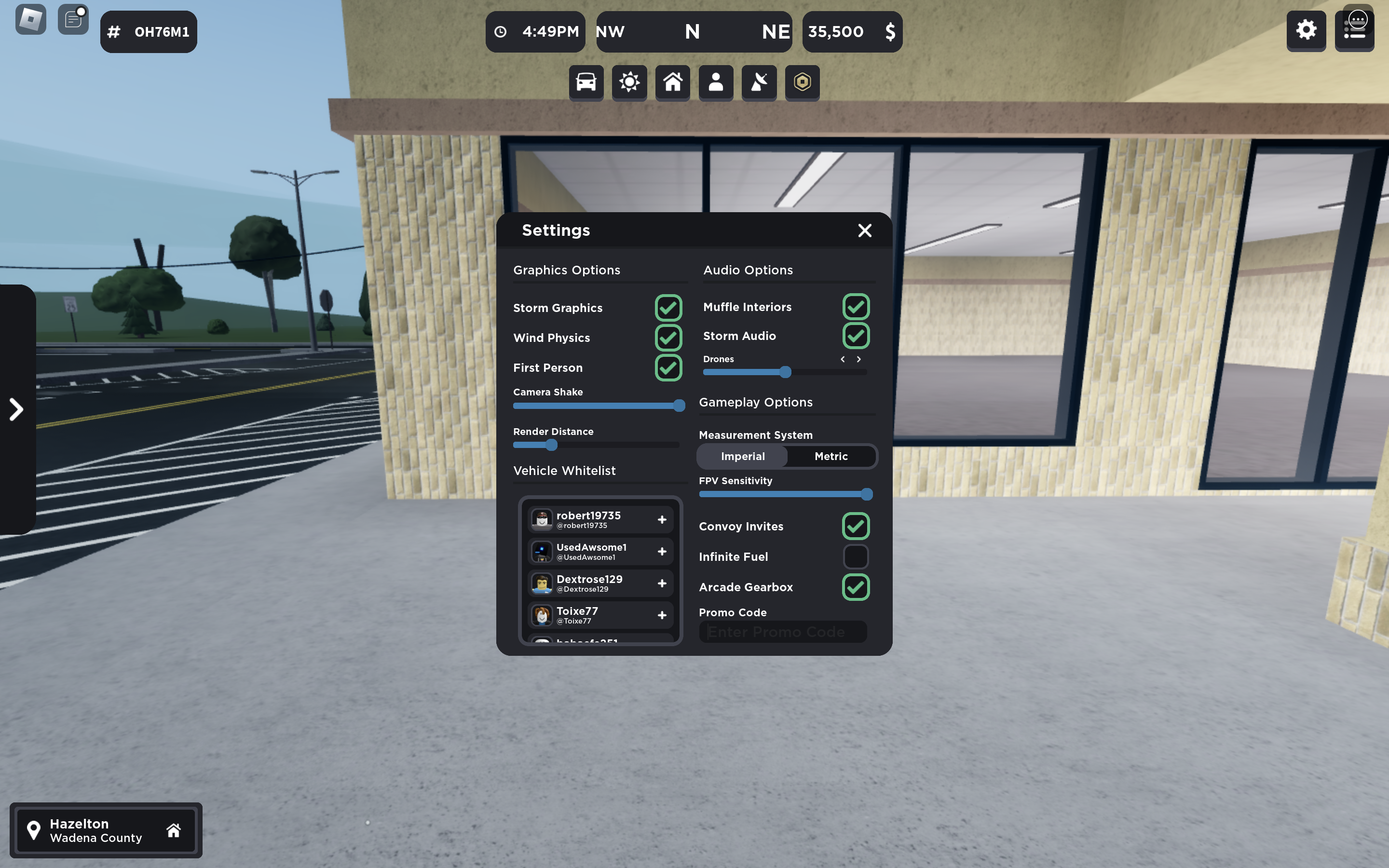This screenshot has width=1389, height=868.
Task: Click the Audio Options section header
Action: click(747, 270)
